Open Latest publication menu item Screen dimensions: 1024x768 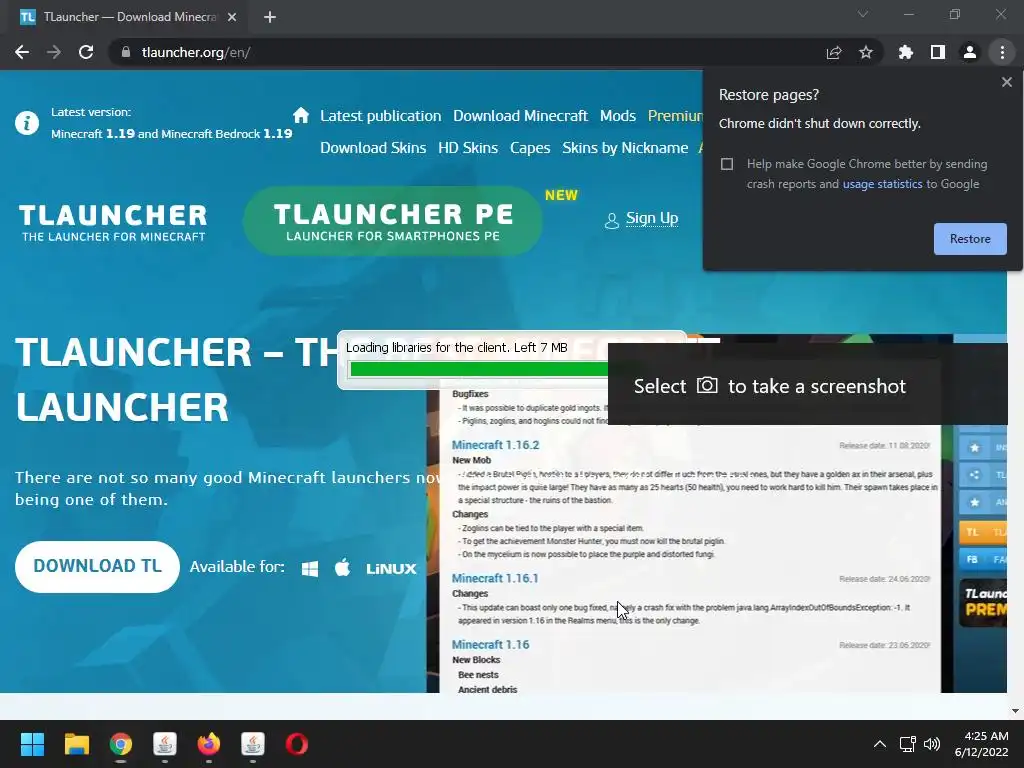tap(380, 116)
